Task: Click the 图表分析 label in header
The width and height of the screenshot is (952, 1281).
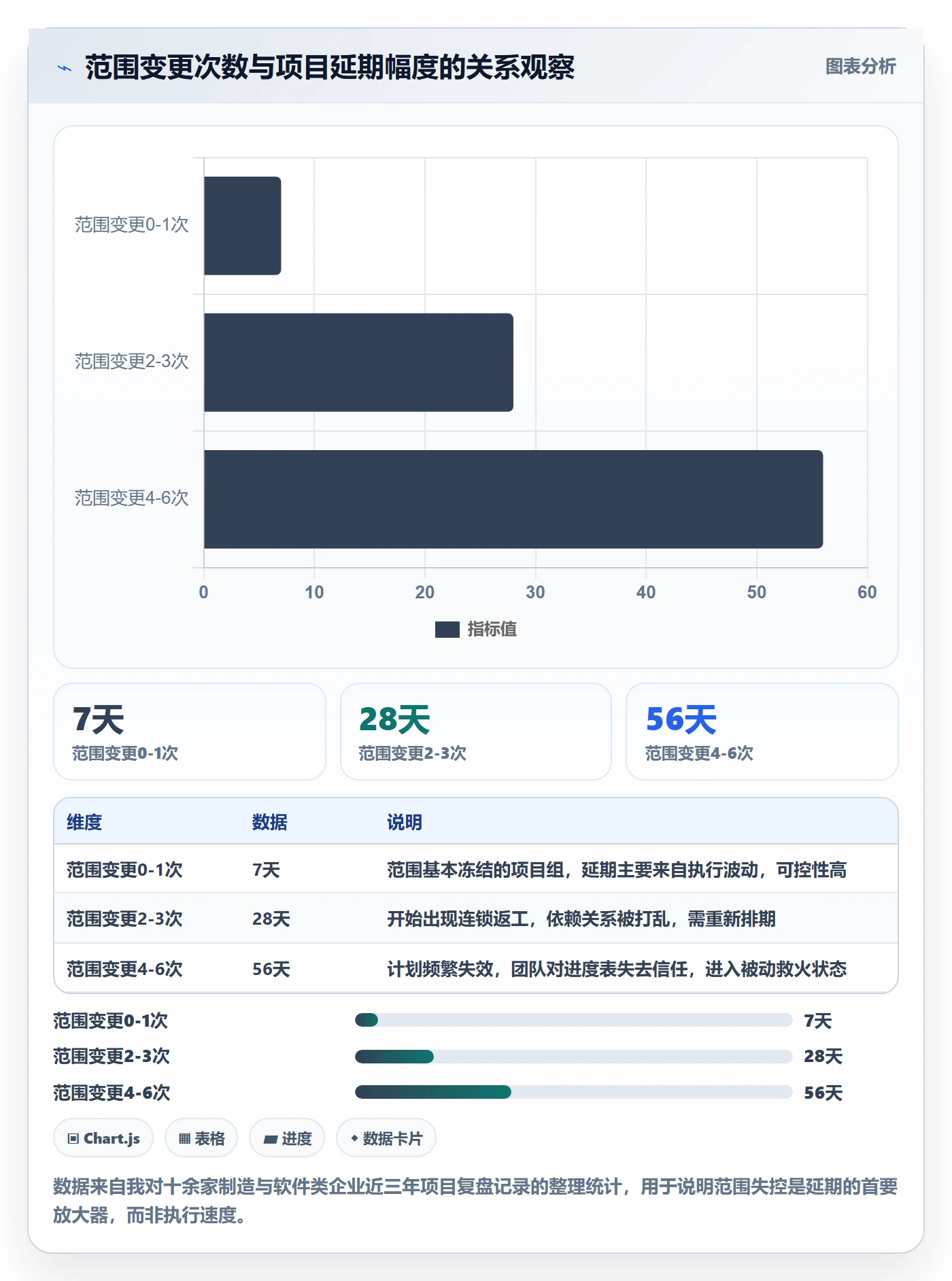Action: click(860, 67)
